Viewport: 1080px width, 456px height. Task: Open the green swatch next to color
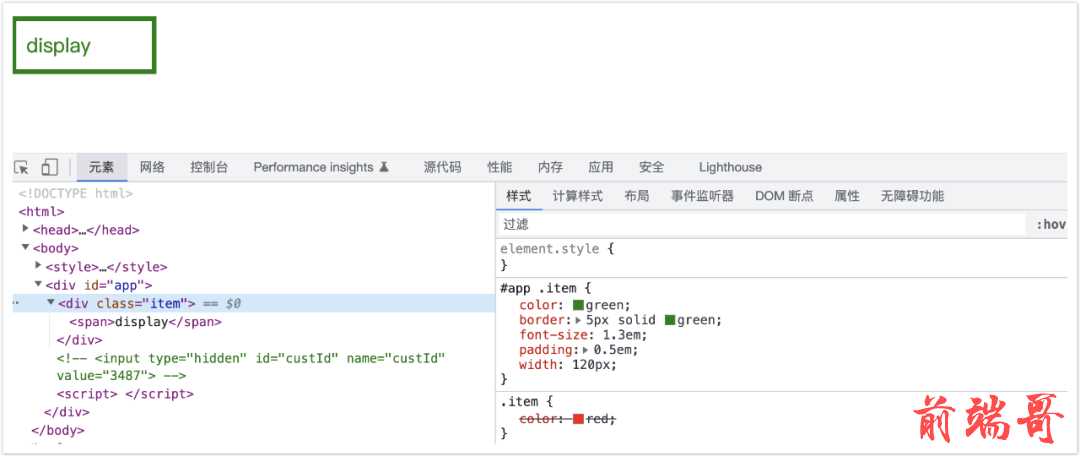point(579,305)
